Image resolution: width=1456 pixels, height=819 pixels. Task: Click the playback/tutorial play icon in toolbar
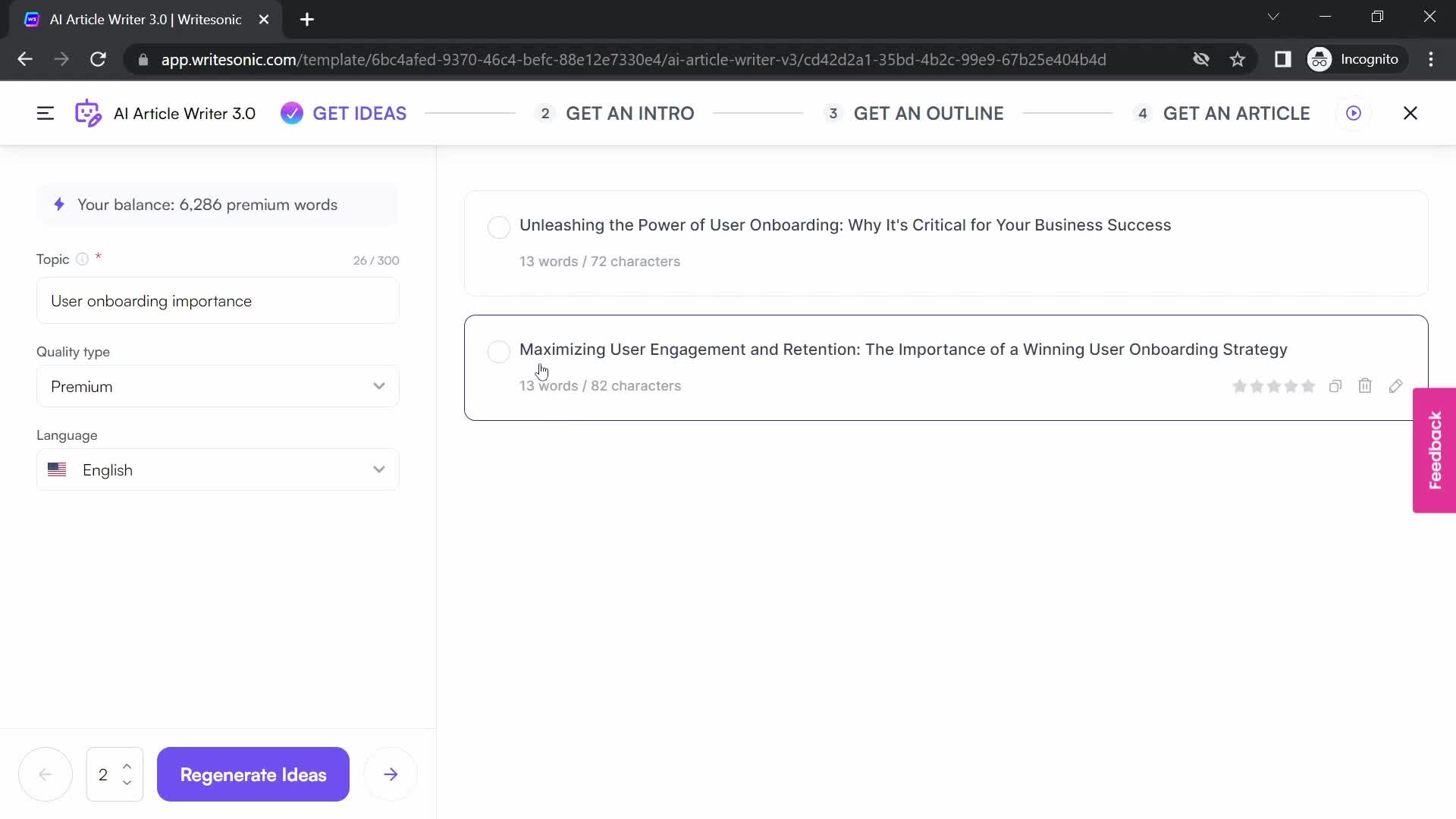[x=1354, y=113]
